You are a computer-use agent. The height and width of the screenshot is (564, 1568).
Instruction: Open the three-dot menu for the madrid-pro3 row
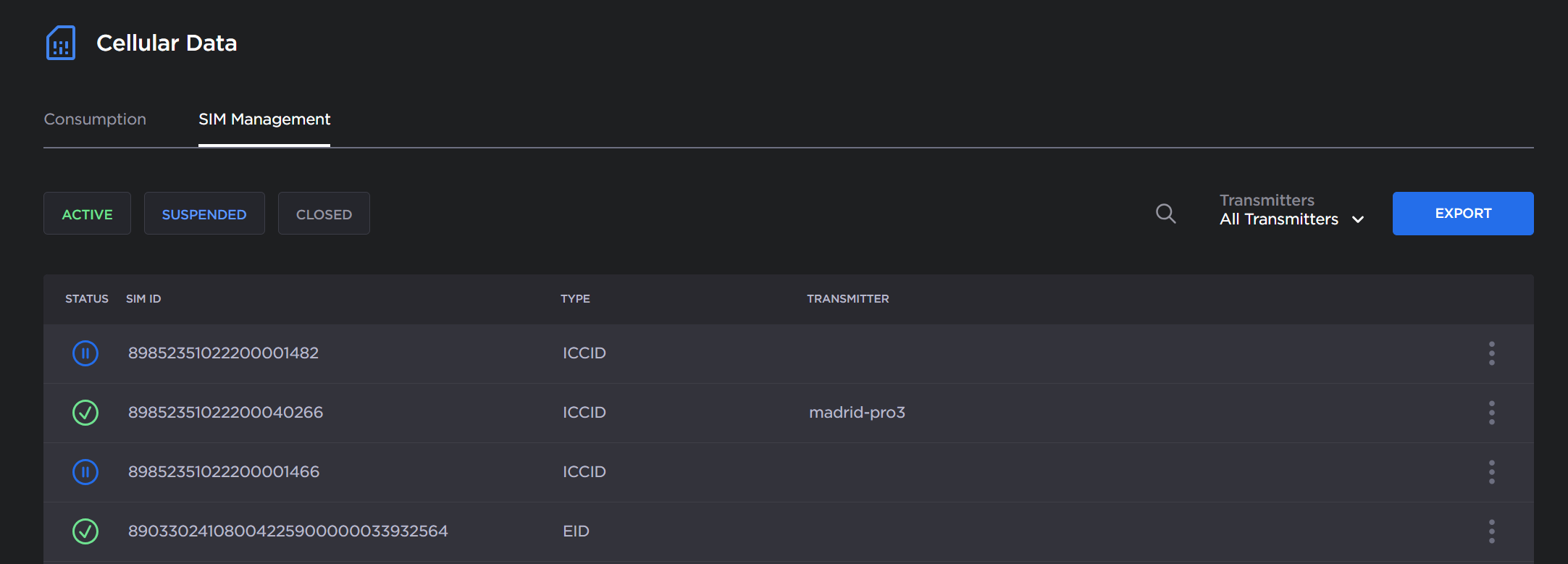click(x=1491, y=413)
